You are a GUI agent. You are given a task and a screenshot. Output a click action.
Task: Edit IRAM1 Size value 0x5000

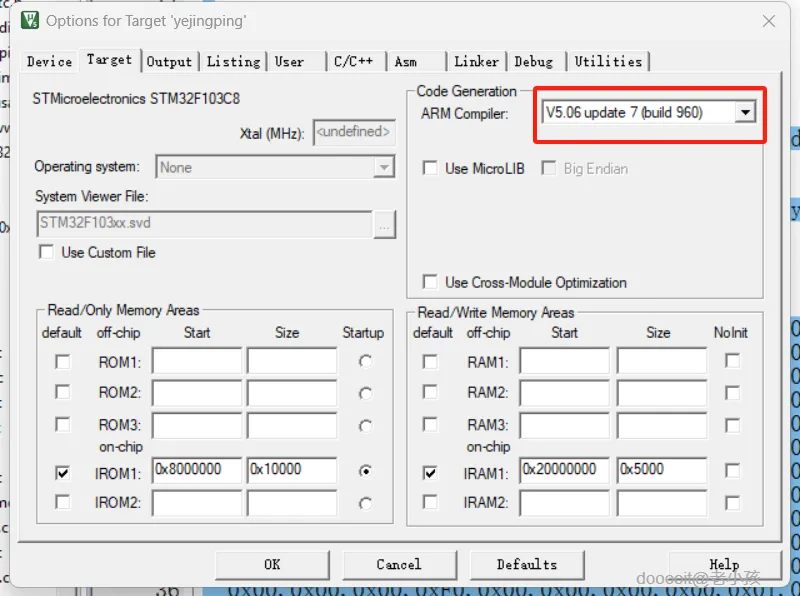(662, 469)
